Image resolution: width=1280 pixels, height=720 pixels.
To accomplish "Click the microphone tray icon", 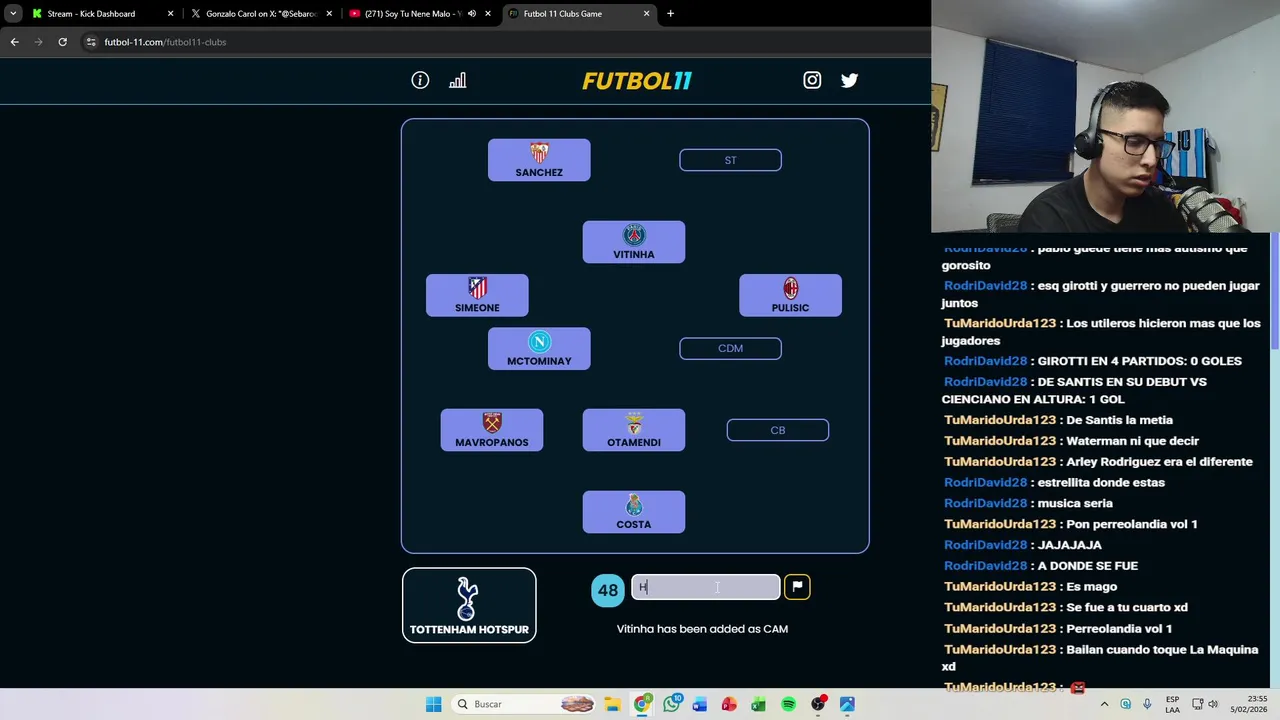I will coord(1147,704).
